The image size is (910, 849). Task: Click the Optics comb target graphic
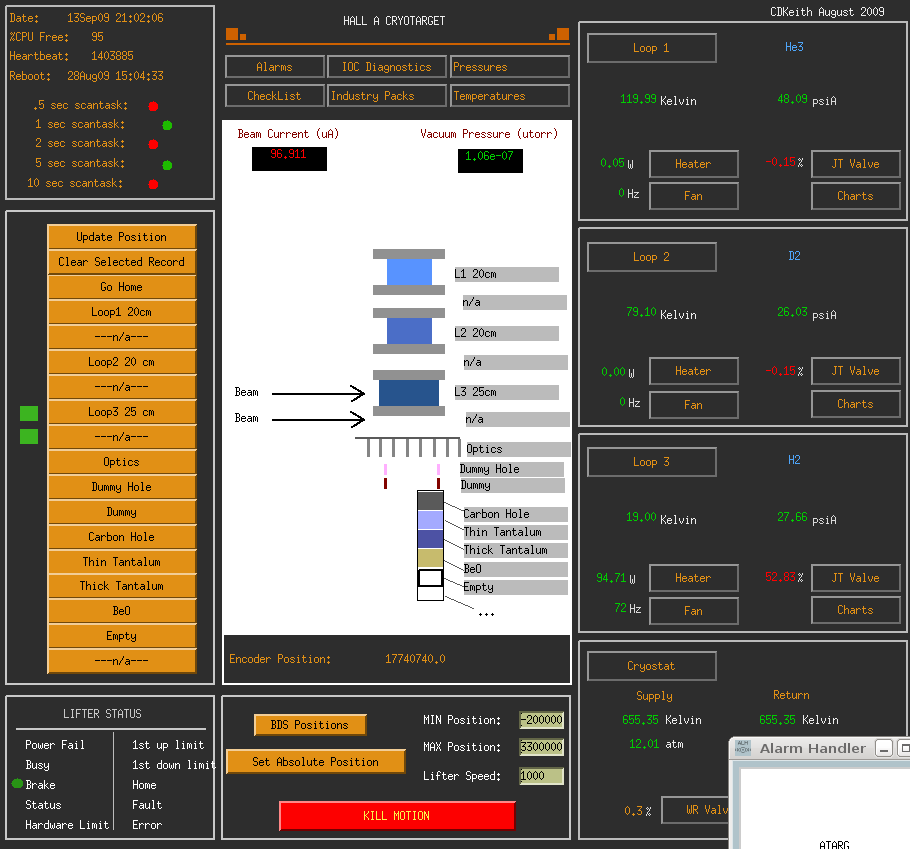(407, 447)
